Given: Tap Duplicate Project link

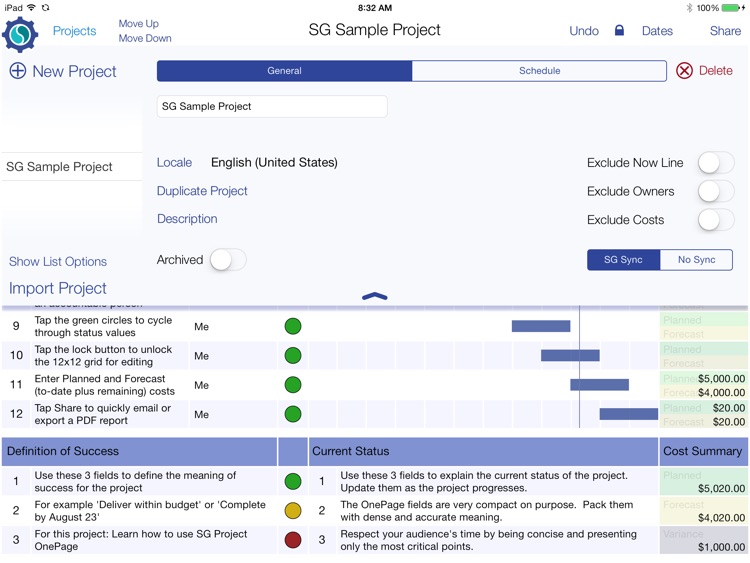Looking at the screenshot, I should (202, 191).
